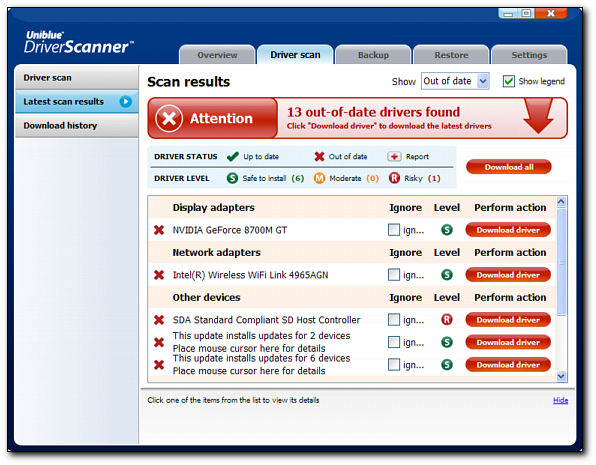Download driver for NVIDIA GeForce 8700M GT
Image resolution: width=596 pixels, height=465 pixels.
pos(508,230)
